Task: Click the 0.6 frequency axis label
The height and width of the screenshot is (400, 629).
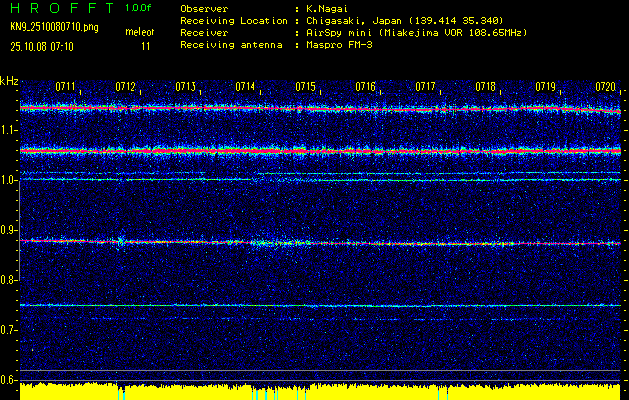Action: pyautogui.click(x=9, y=379)
